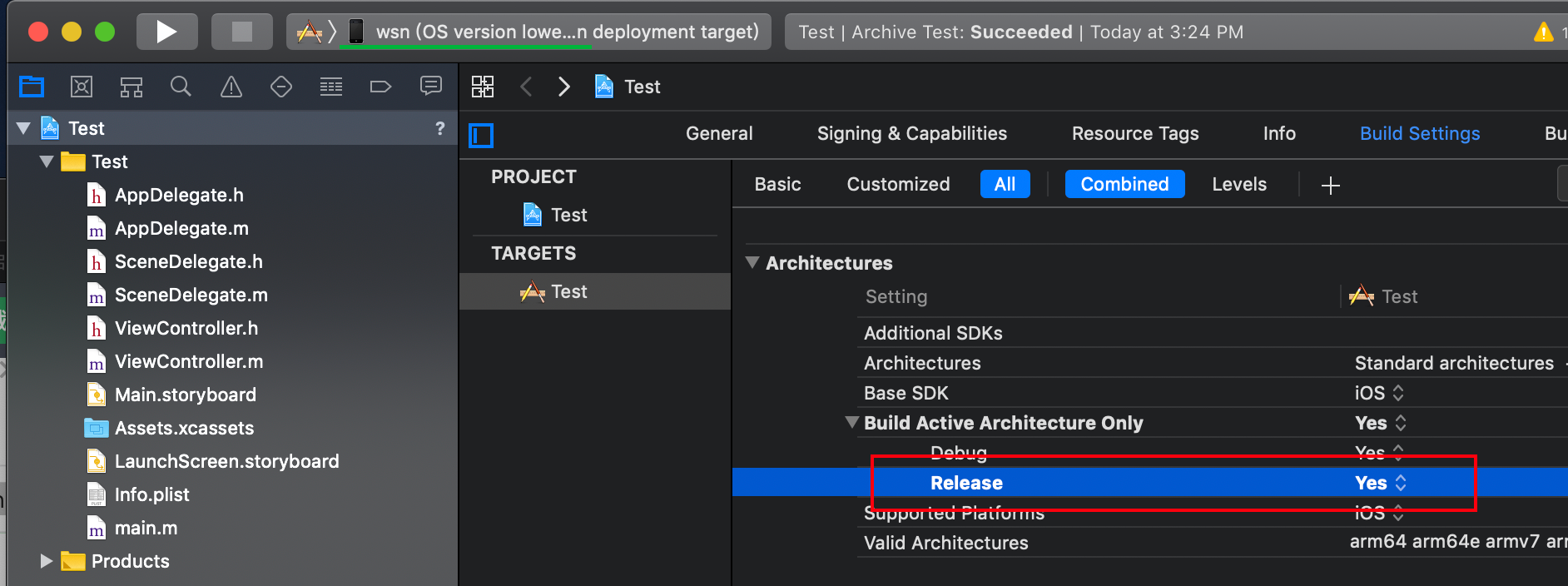Click the yellow warning indicator in the status bar
The width and height of the screenshot is (1568, 586).
click(1543, 32)
